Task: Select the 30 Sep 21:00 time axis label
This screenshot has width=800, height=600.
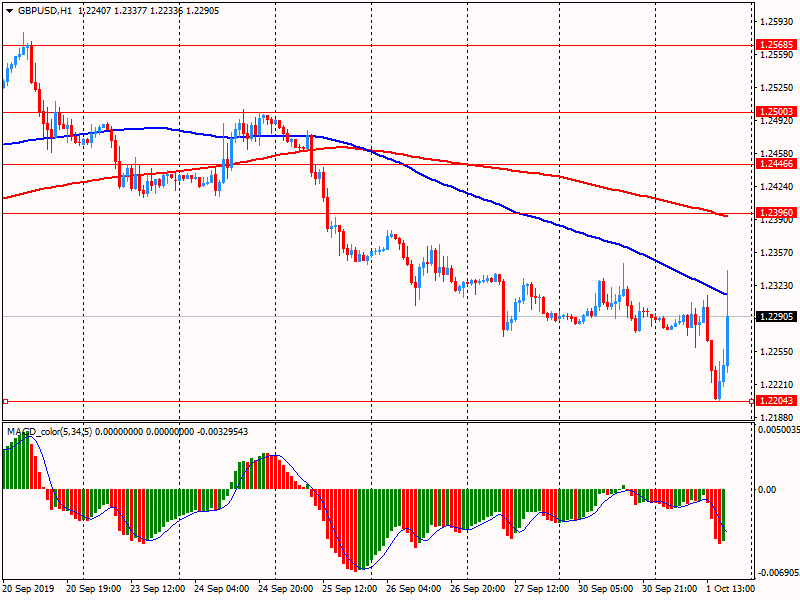Action: (x=669, y=589)
